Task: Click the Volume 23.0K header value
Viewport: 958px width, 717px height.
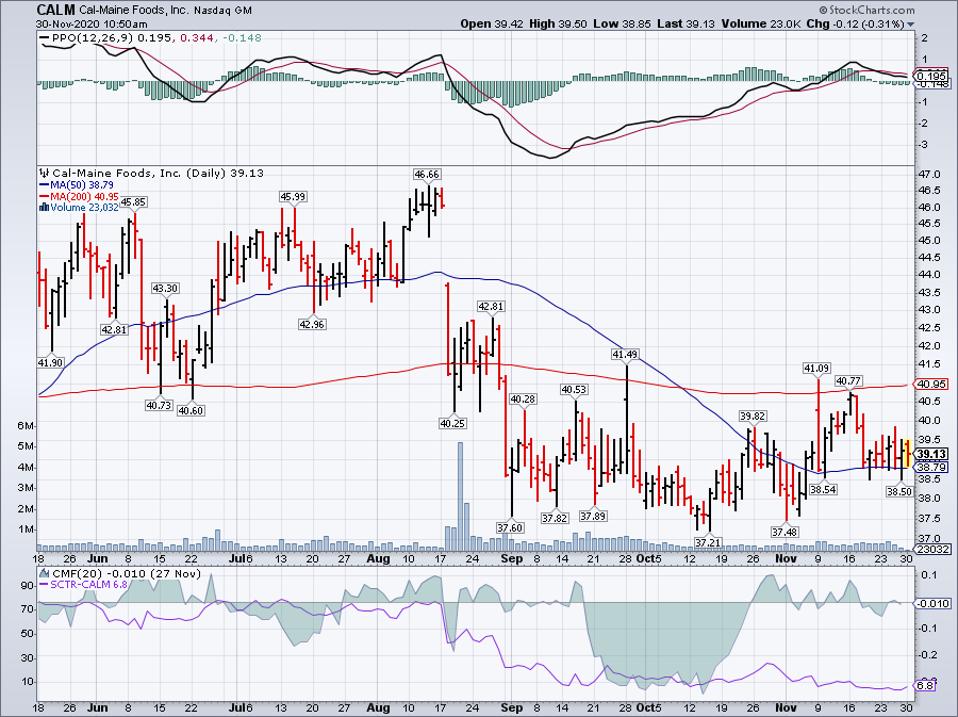Action: (x=761, y=24)
